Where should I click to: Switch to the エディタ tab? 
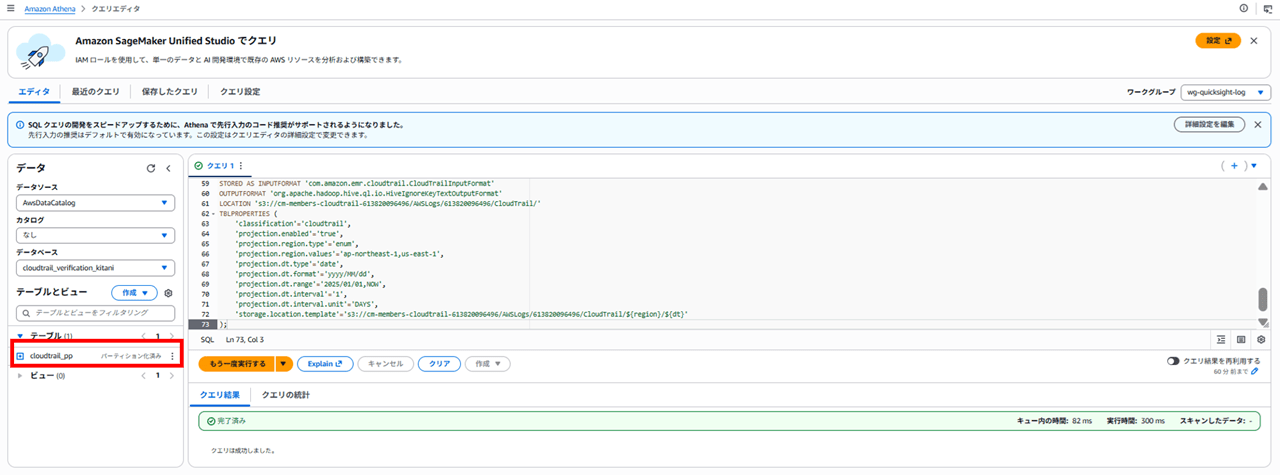pyautogui.click(x=34, y=92)
